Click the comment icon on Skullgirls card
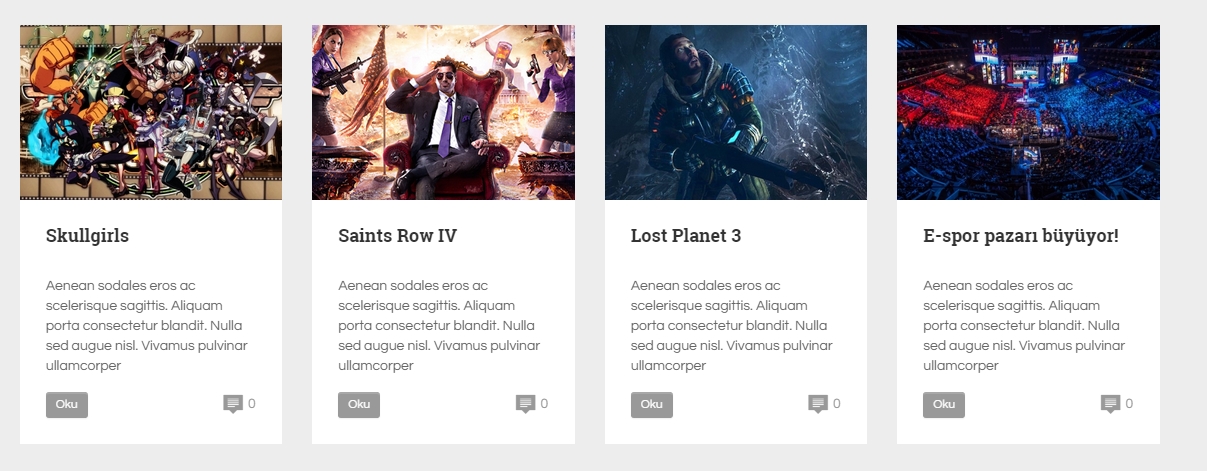Image resolution: width=1207 pixels, height=471 pixels. coord(233,404)
